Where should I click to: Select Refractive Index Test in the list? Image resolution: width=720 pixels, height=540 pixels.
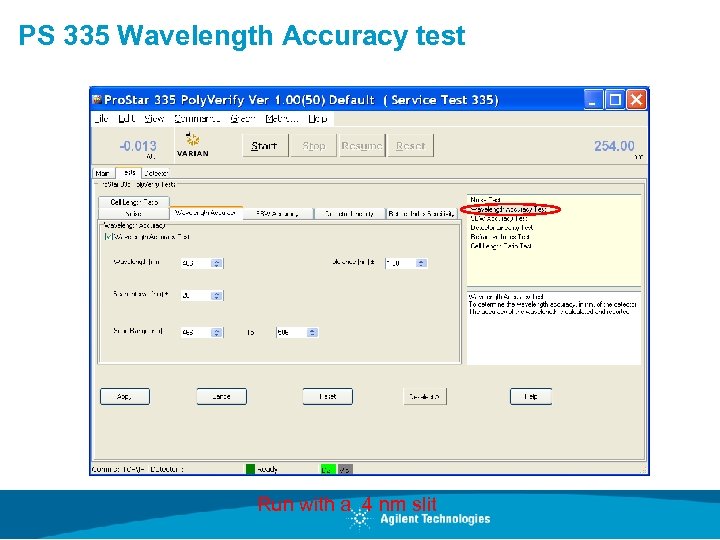[500, 237]
